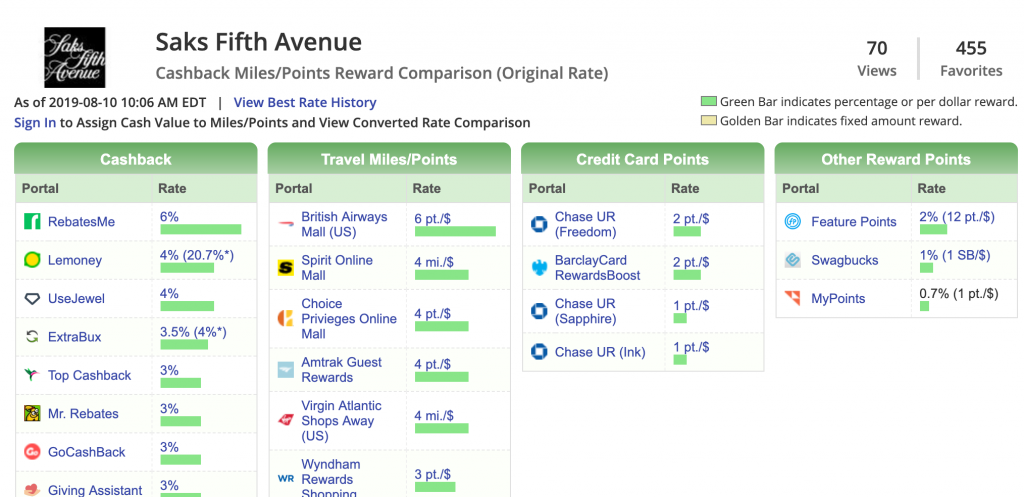The height and width of the screenshot is (497, 1024).
Task: Click the Choice Privileges Online Mall icon
Action: (285, 319)
